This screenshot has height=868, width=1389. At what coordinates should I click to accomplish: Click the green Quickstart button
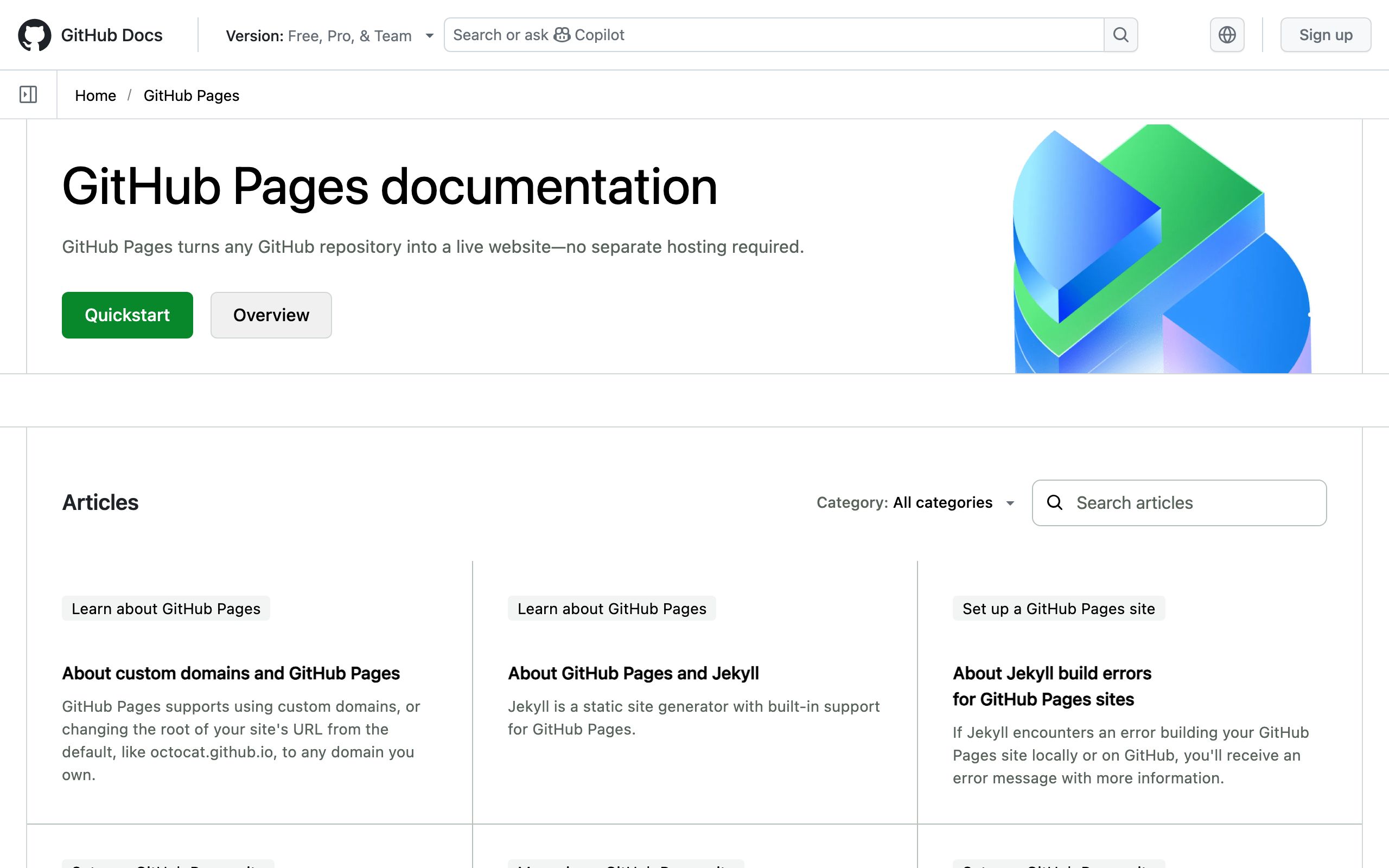[x=128, y=315]
